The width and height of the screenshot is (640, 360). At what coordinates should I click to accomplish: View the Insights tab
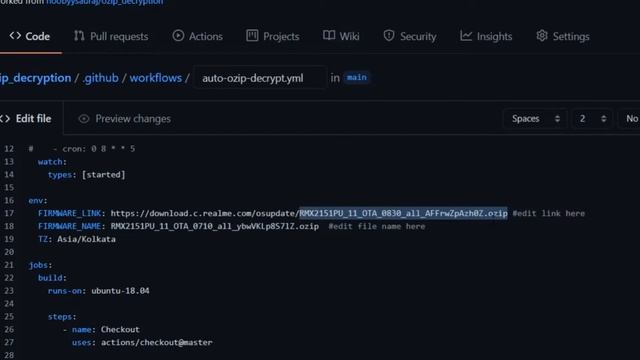[486, 36]
